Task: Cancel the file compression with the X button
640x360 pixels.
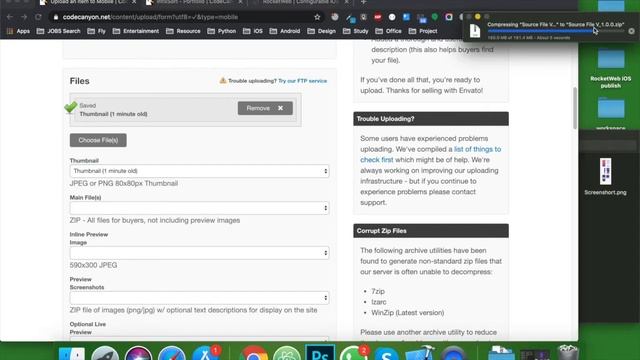Action: [631, 31]
